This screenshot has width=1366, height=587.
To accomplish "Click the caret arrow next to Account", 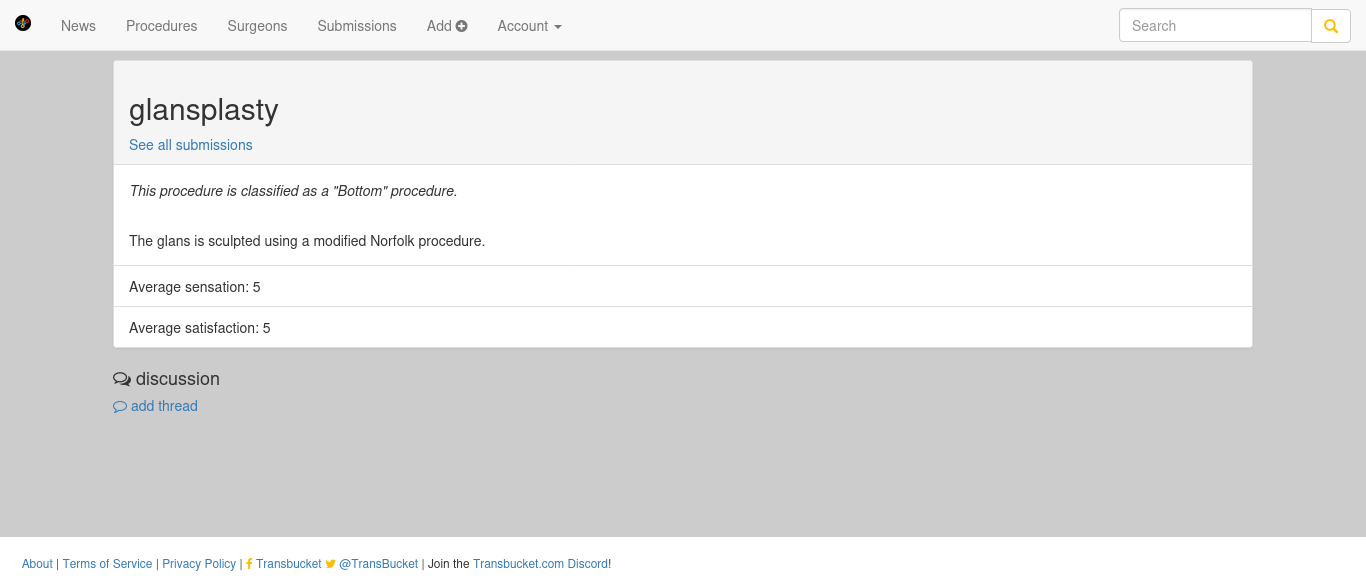I will [558, 27].
